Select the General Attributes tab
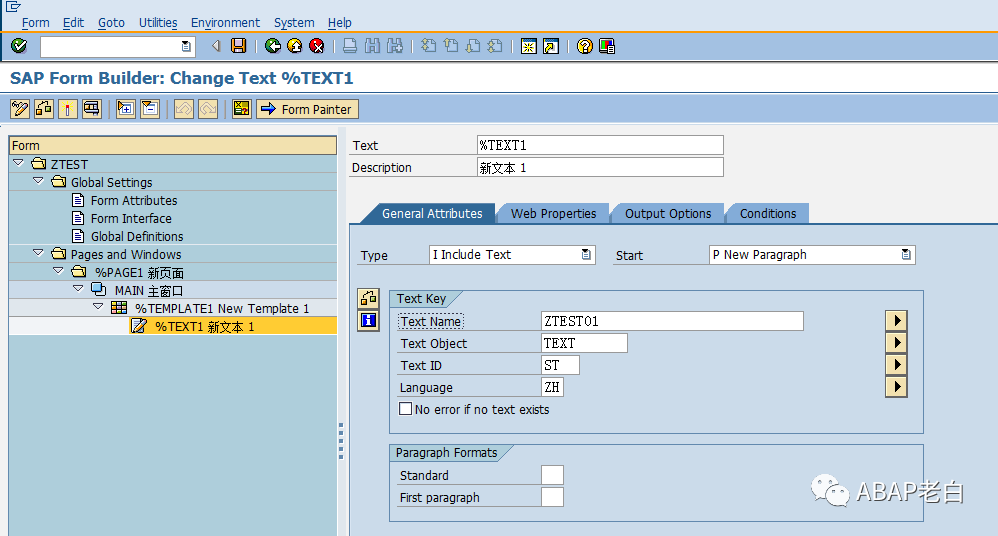This screenshot has height=536, width=998. point(432,213)
